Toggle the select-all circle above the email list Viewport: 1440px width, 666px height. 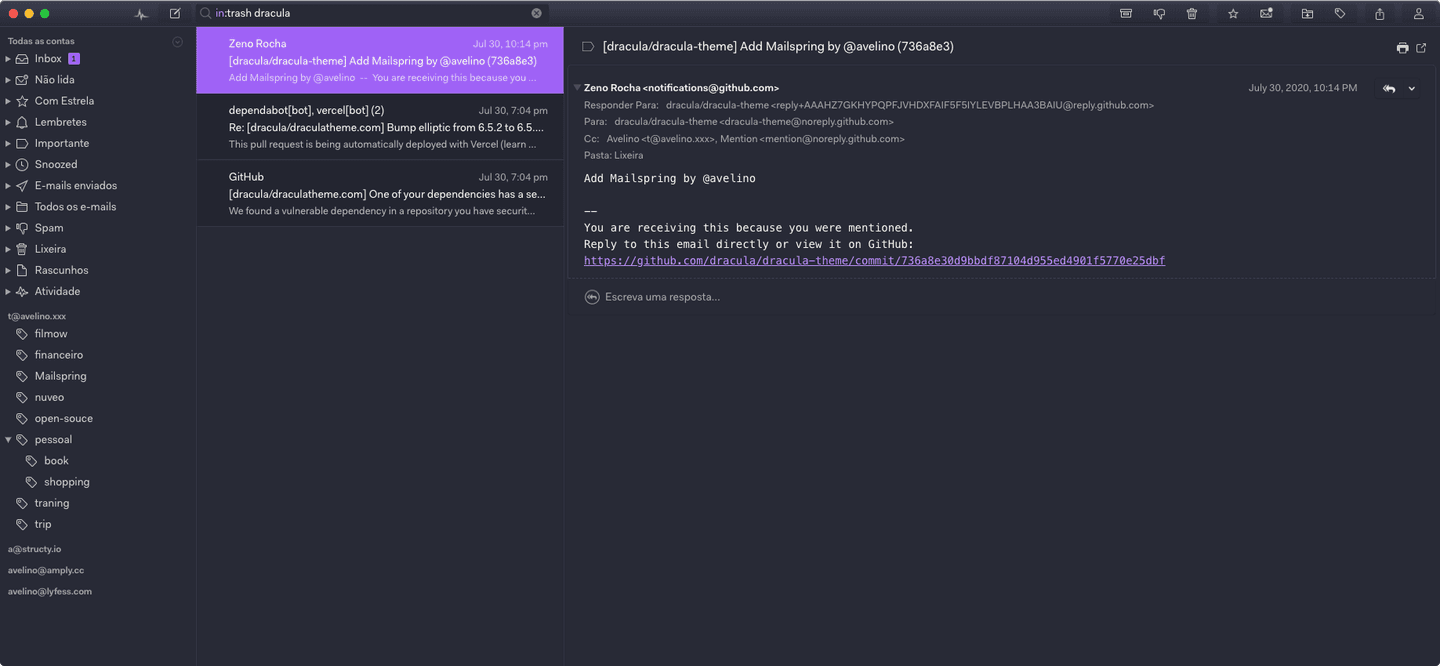pos(177,42)
